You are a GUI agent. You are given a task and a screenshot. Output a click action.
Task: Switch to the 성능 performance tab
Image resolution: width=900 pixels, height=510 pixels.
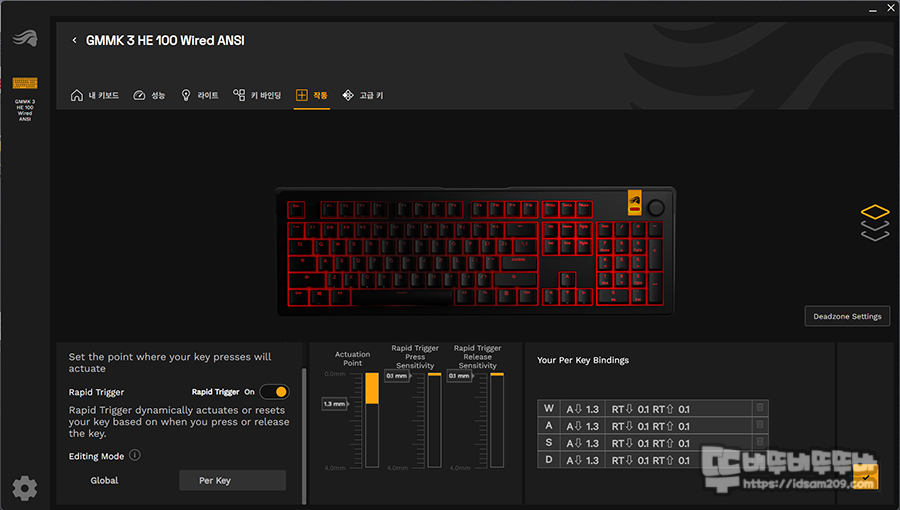[149, 95]
